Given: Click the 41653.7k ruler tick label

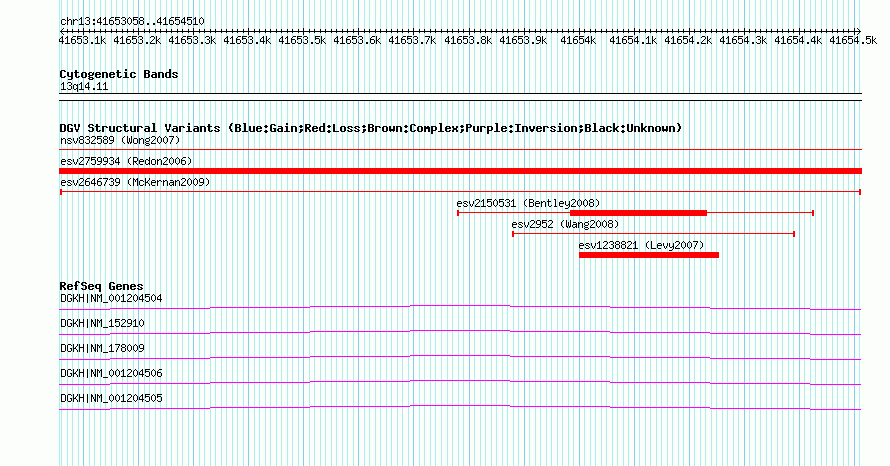Looking at the screenshot, I should click(x=412, y=41).
